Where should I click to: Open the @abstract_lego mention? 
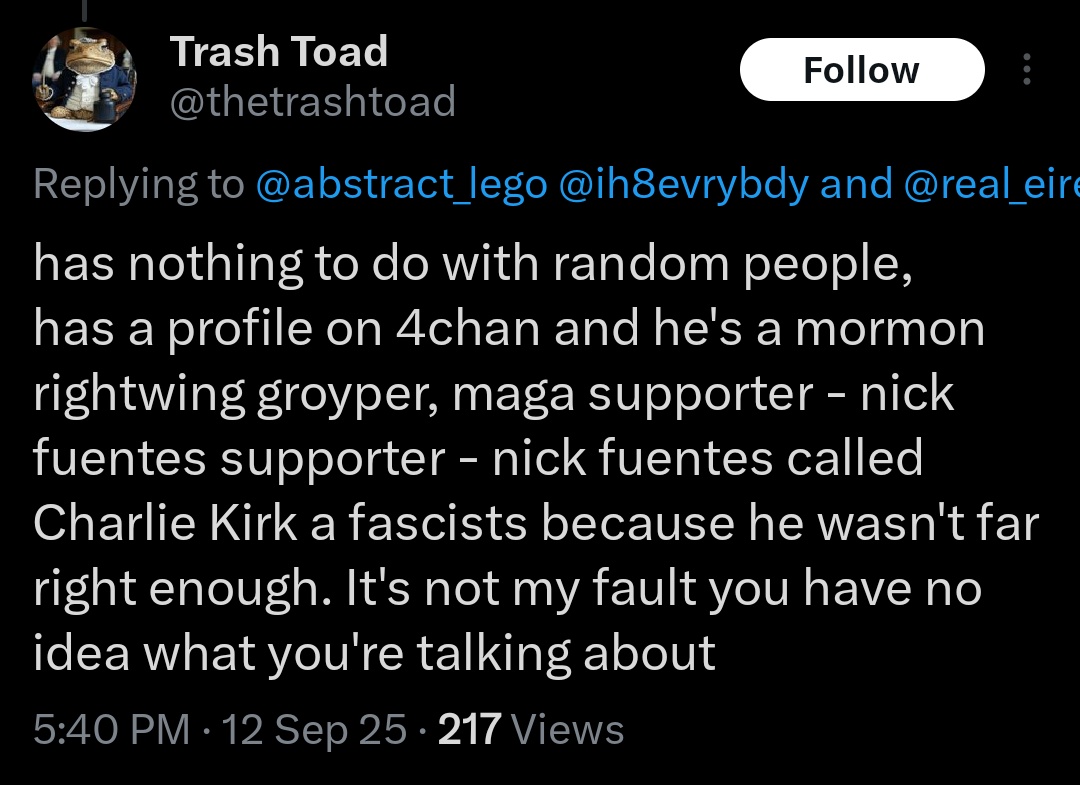402,185
